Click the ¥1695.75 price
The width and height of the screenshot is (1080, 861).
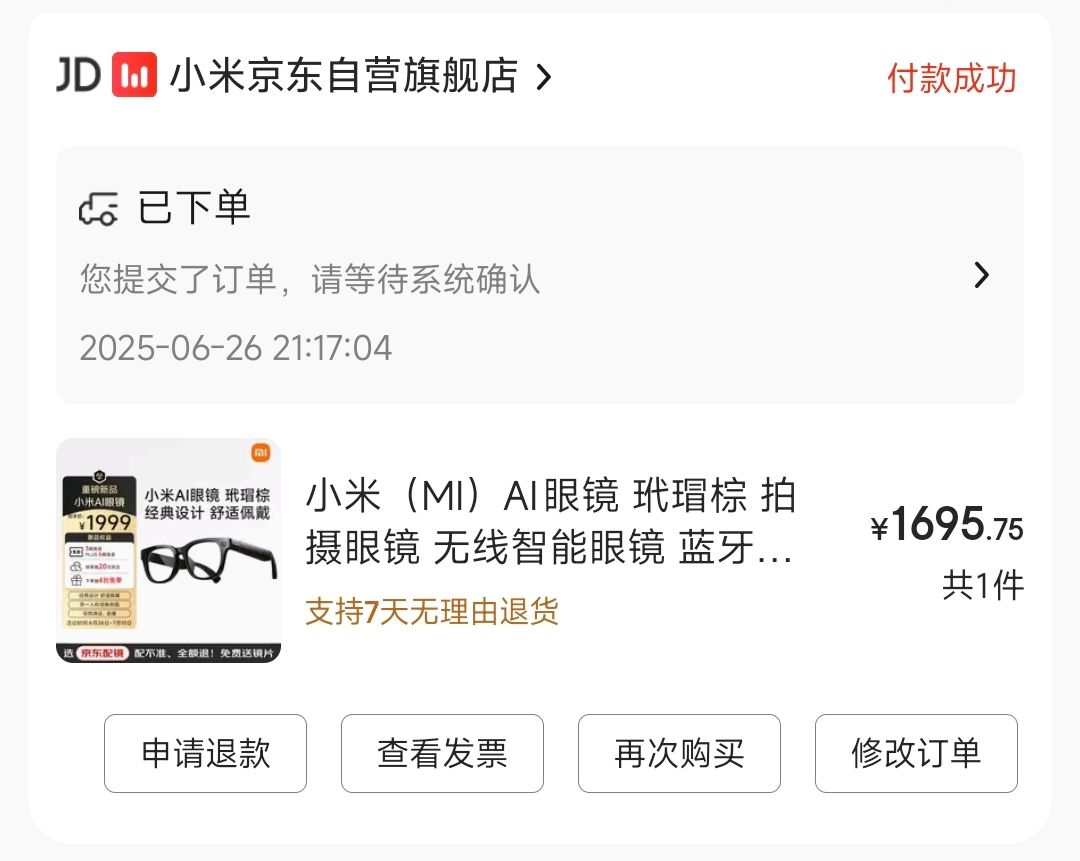947,524
